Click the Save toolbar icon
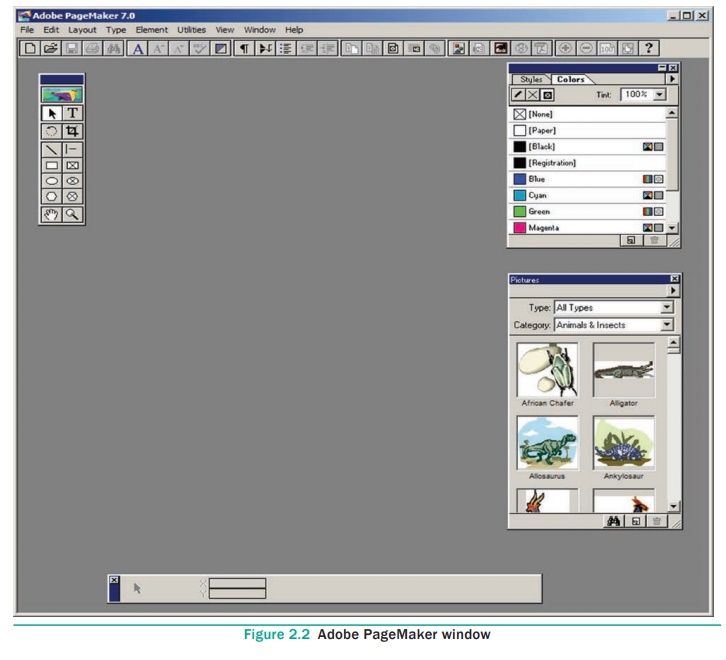This screenshot has width=726, height=660. coord(72,48)
